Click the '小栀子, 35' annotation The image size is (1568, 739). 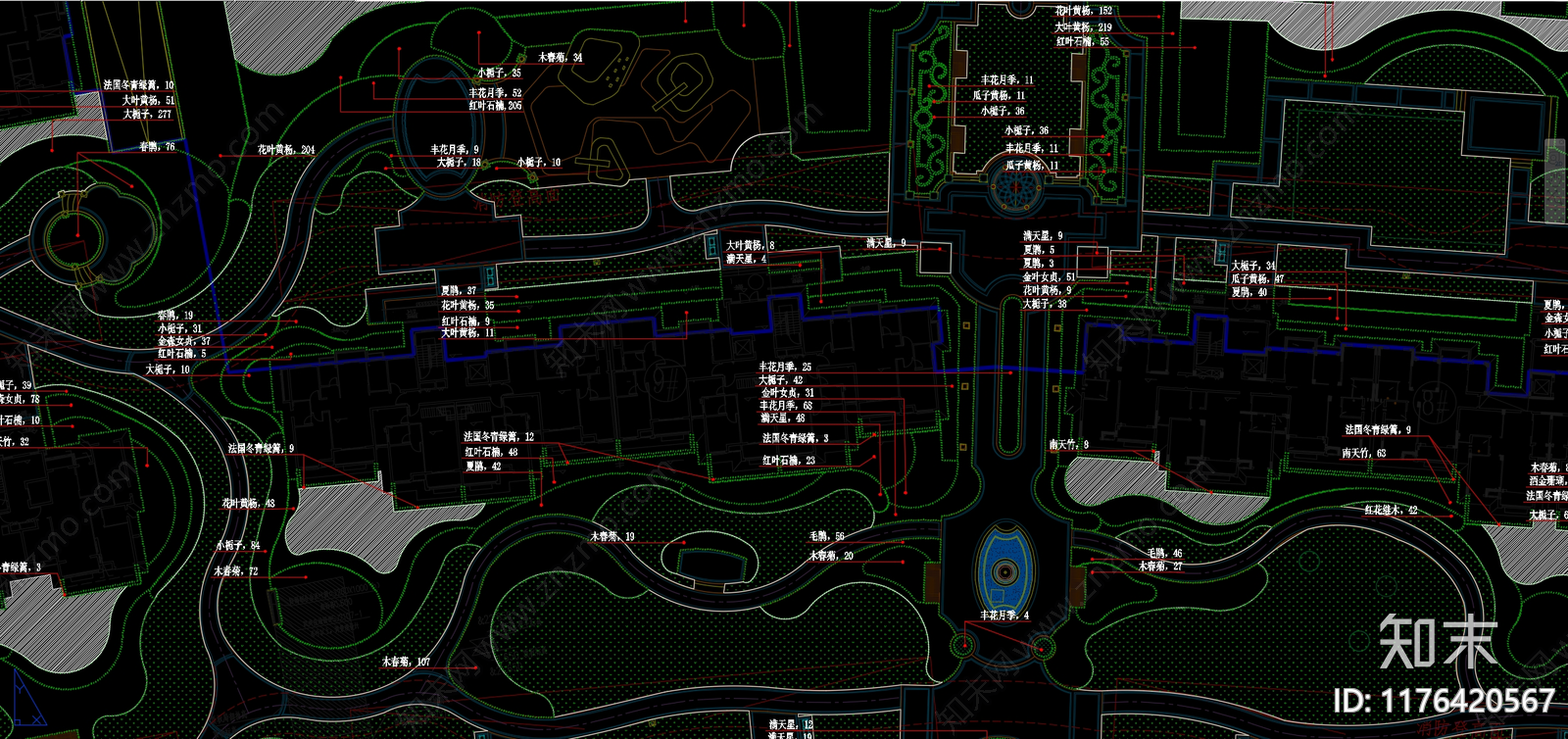pyautogui.click(x=500, y=73)
